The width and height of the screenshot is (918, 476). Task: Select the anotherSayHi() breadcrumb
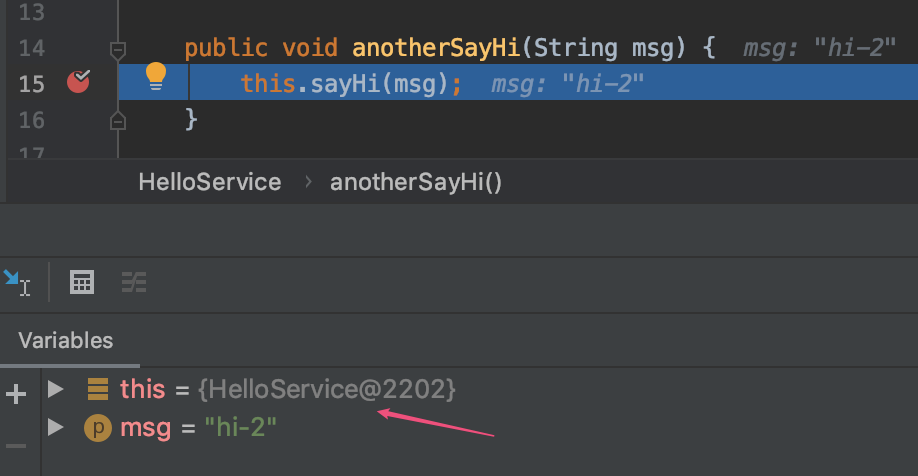[416, 182]
